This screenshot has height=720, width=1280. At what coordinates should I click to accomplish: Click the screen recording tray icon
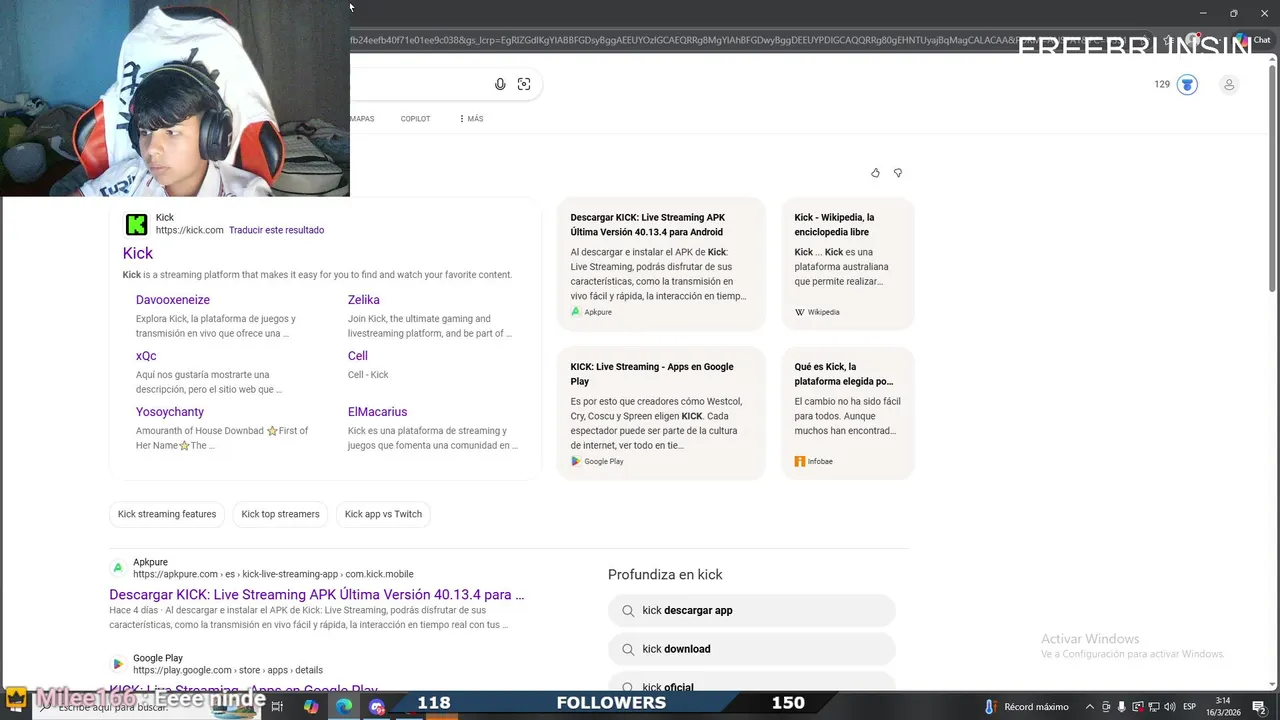click(1137, 707)
